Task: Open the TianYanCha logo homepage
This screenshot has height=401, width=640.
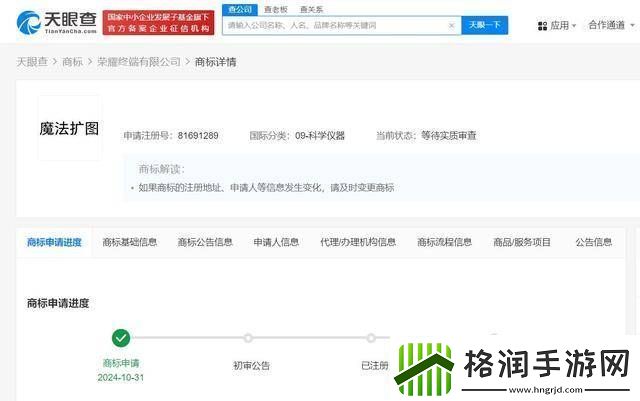Action: (57, 22)
